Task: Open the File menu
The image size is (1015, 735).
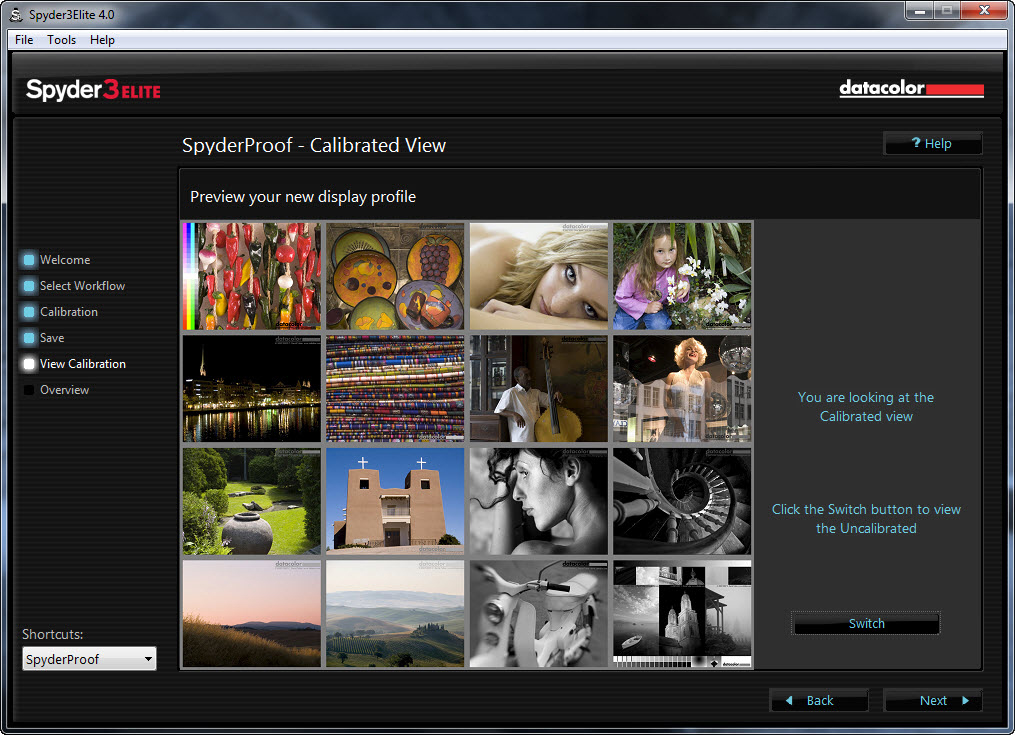Action: 24,40
